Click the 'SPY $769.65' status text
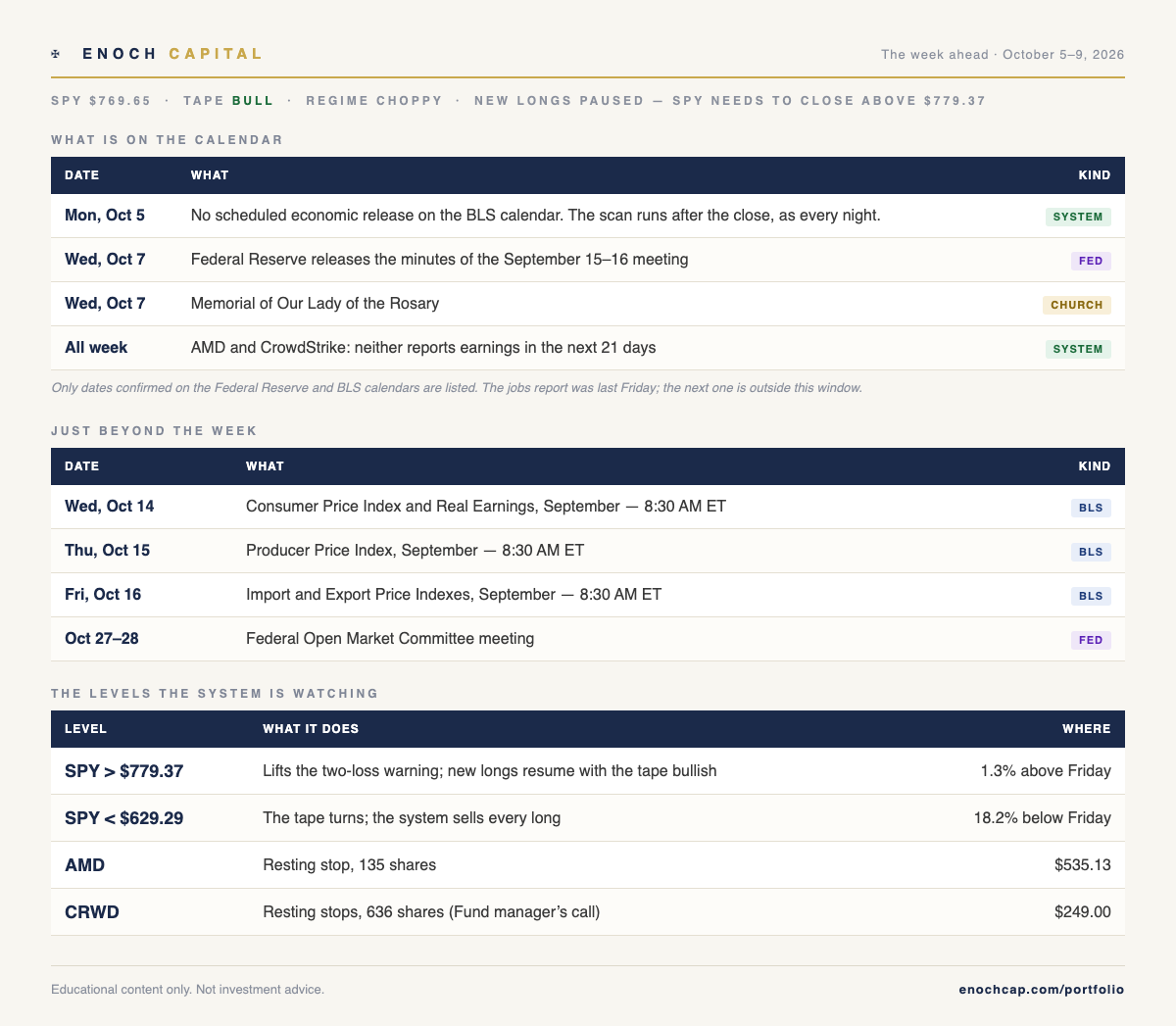Viewport: 1176px width, 1026px height. point(101,101)
